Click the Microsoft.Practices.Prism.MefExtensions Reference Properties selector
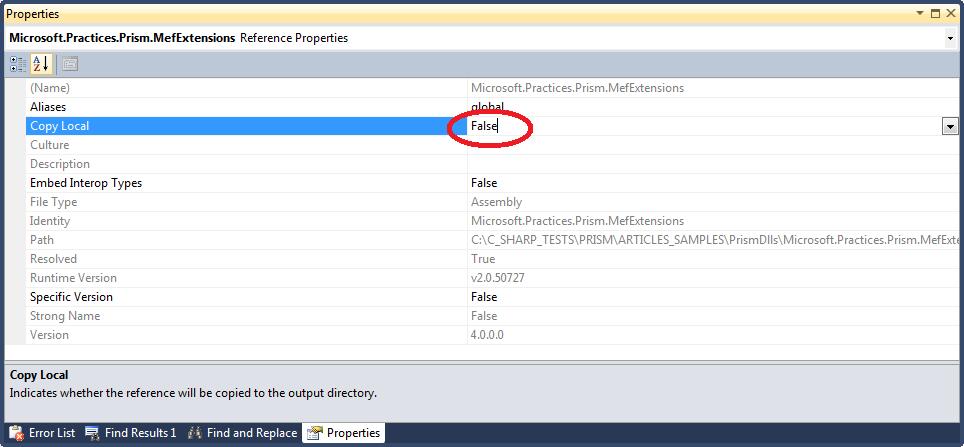 pos(482,38)
